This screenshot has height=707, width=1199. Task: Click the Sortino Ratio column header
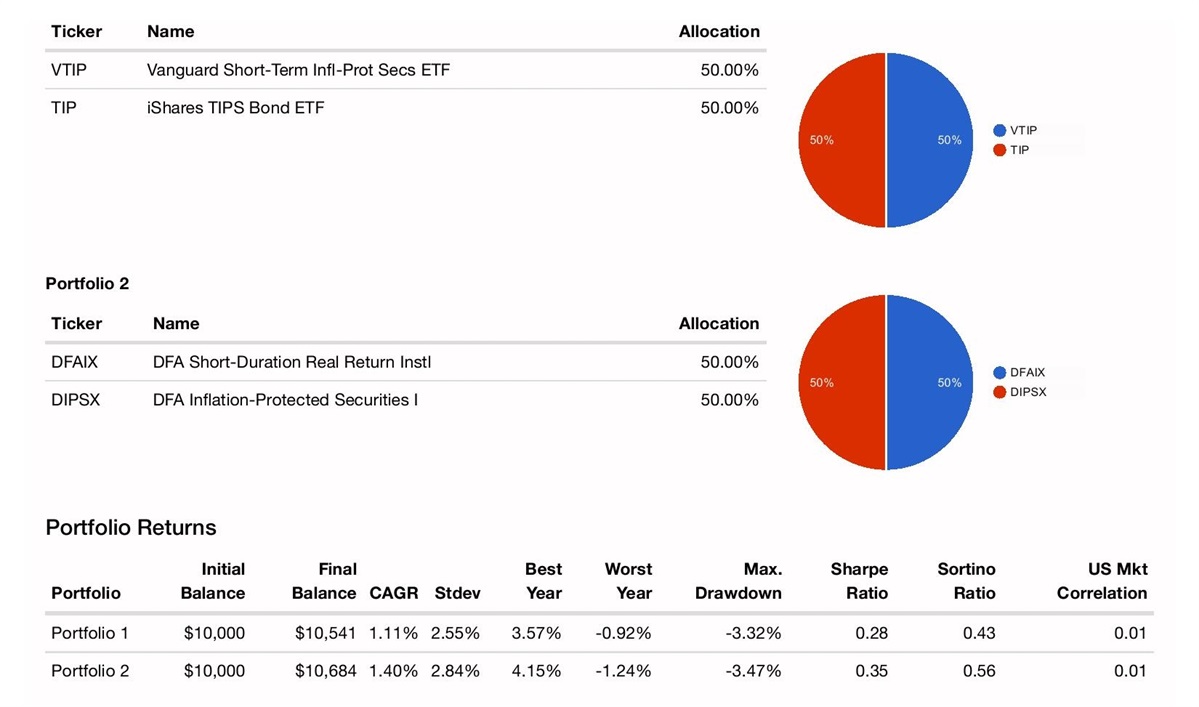click(x=966, y=581)
